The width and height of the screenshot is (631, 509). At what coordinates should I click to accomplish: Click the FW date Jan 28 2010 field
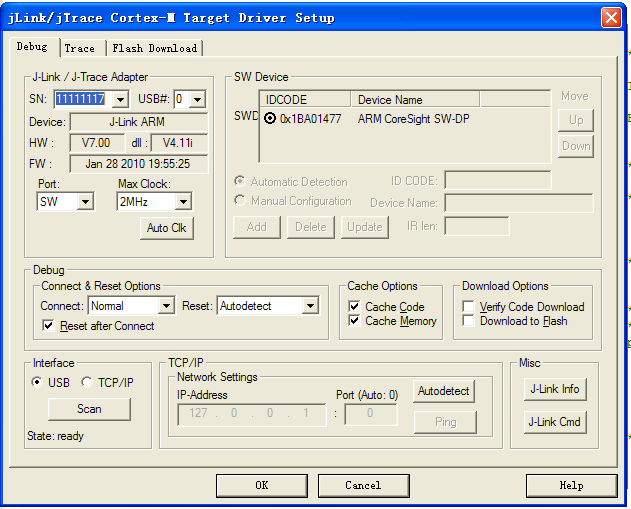coord(139,164)
